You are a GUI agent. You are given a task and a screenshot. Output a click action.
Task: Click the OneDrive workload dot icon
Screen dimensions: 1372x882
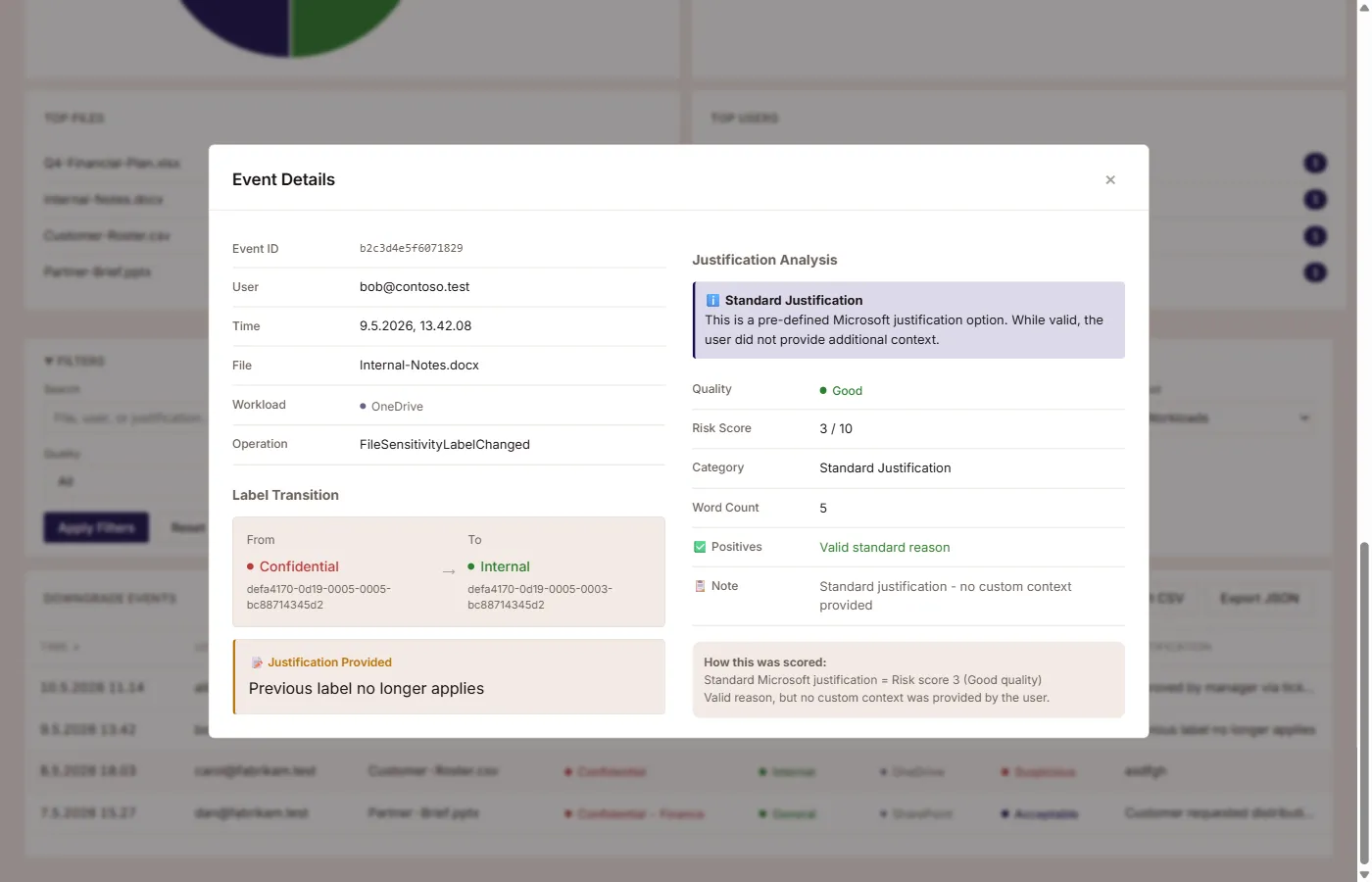coord(363,406)
